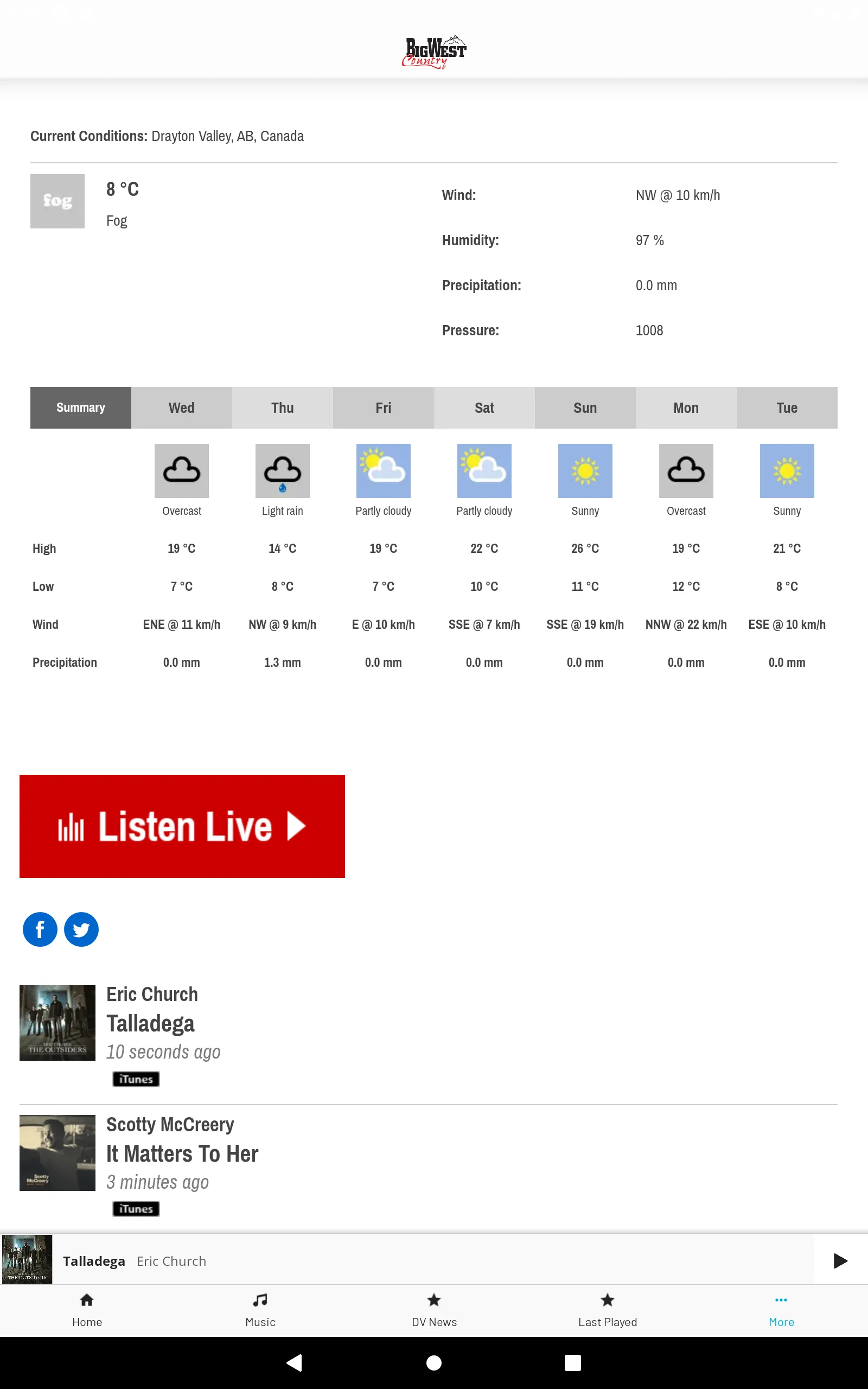The width and height of the screenshot is (868, 1389).
Task: Tap the Android recent apps button
Action: pyautogui.click(x=573, y=1362)
